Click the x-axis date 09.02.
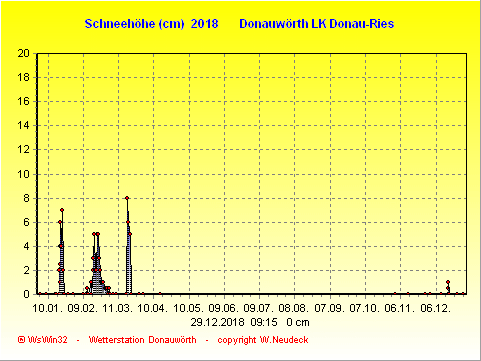Image resolution: width=481 pixels, height=361 pixels. [83, 308]
